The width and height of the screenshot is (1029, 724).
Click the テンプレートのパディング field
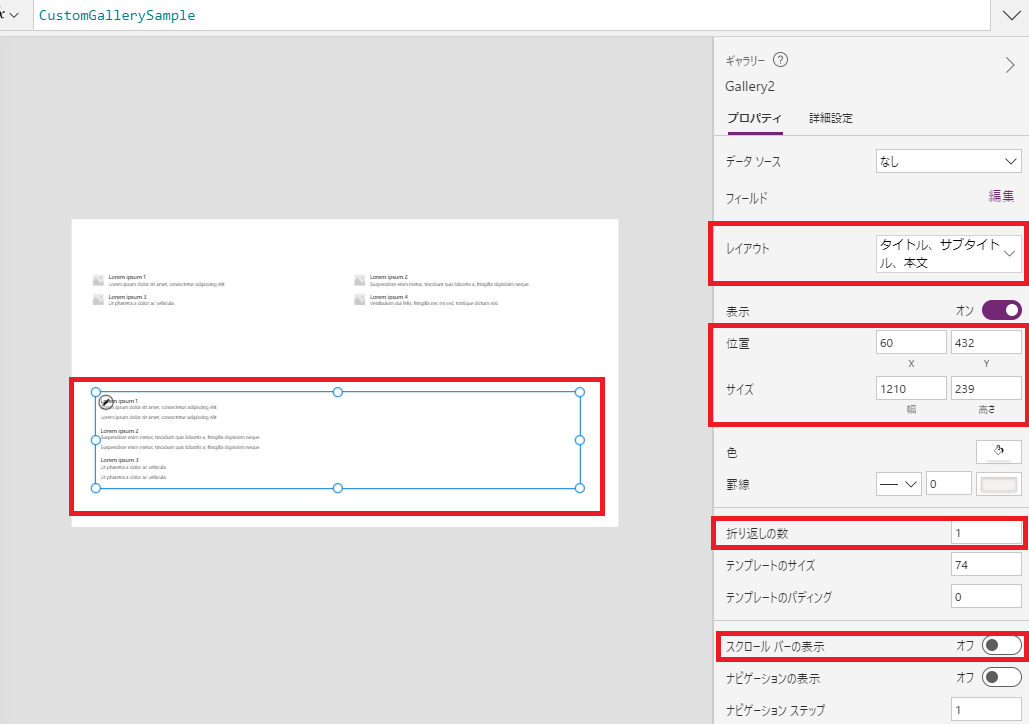986,597
